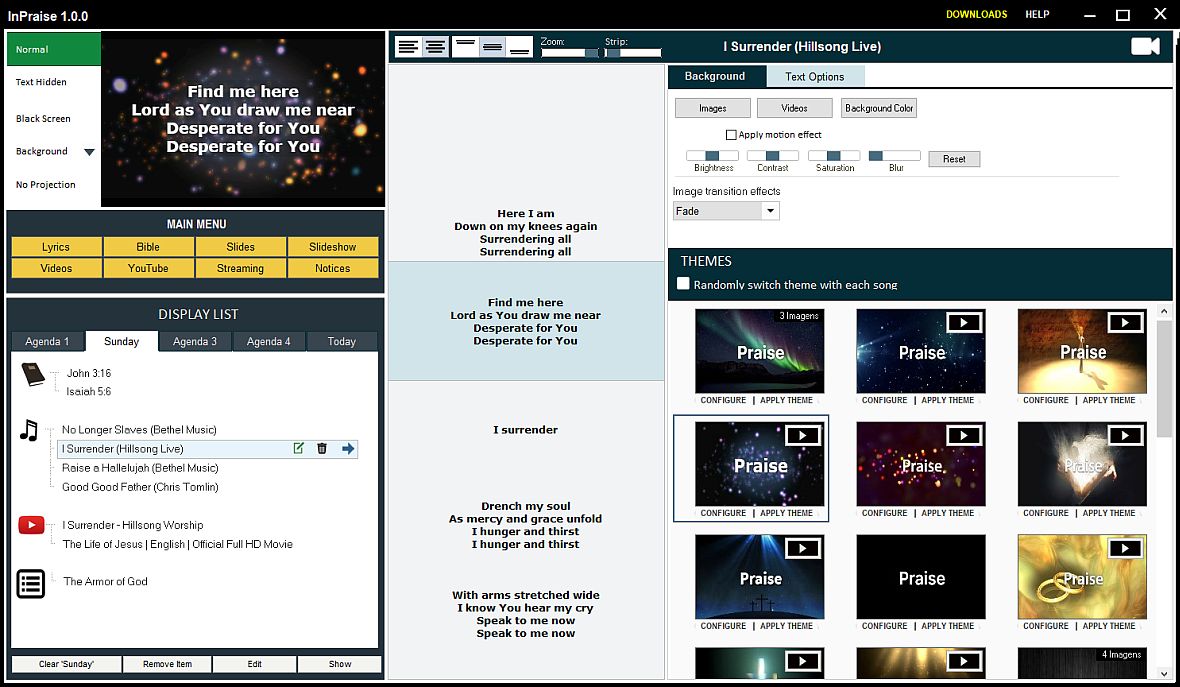Select Black Screen projection mode
The width and height of the screenshot is (1180, 687).
[x=43, y=118]
